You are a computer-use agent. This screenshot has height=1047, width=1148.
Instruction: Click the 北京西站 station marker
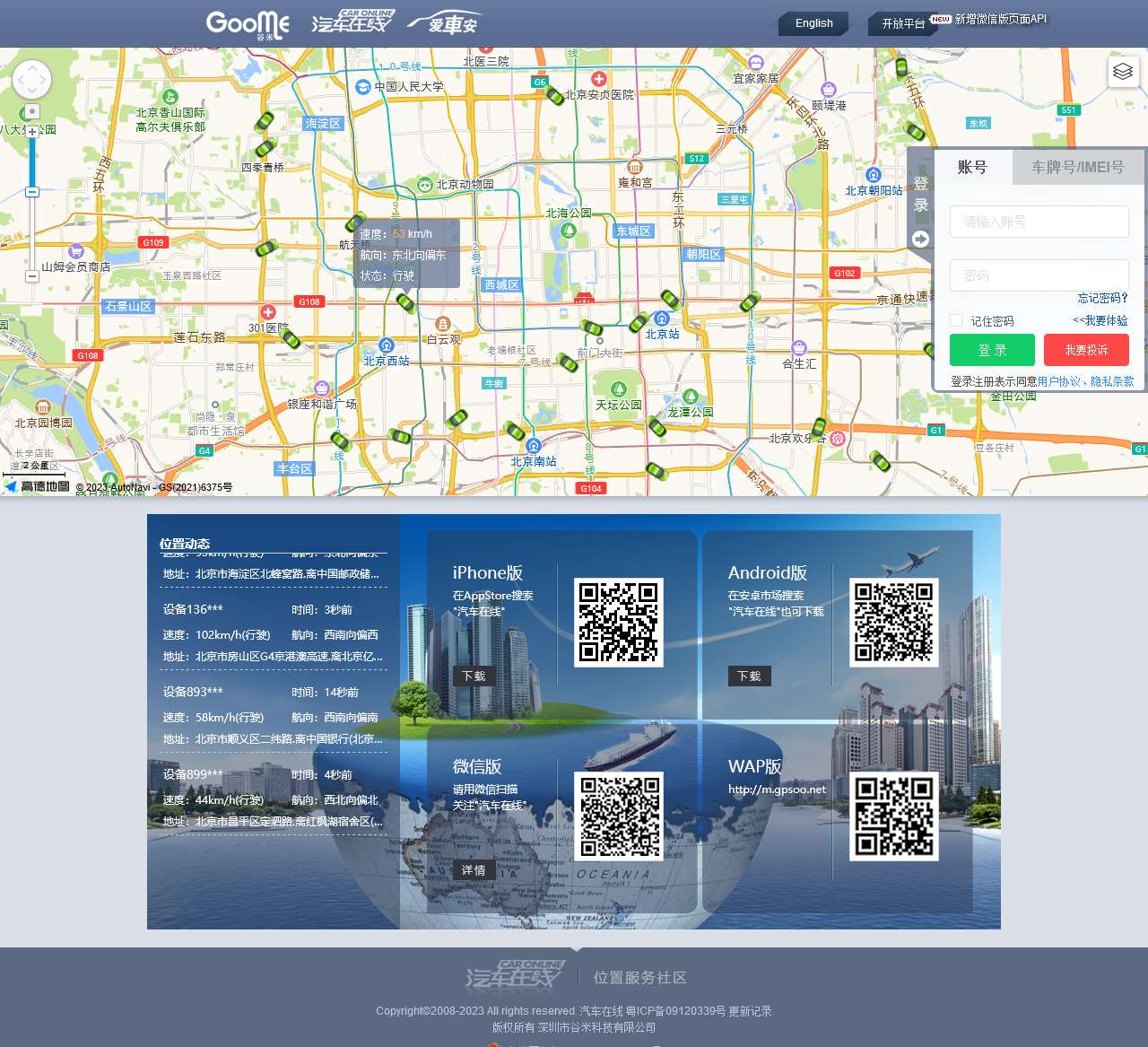tap(387, 345)
